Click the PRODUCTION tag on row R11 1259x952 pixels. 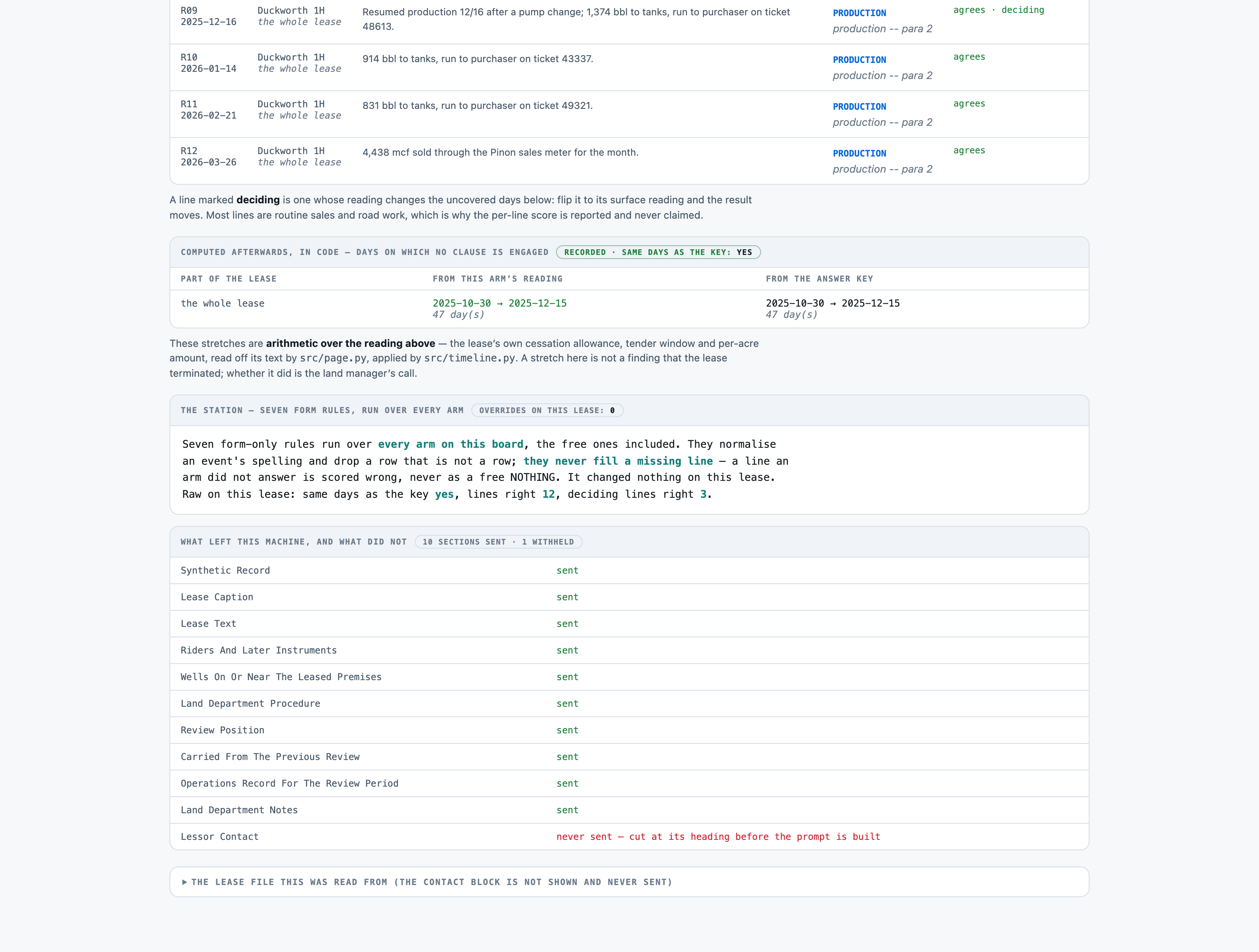coord(860,106)
